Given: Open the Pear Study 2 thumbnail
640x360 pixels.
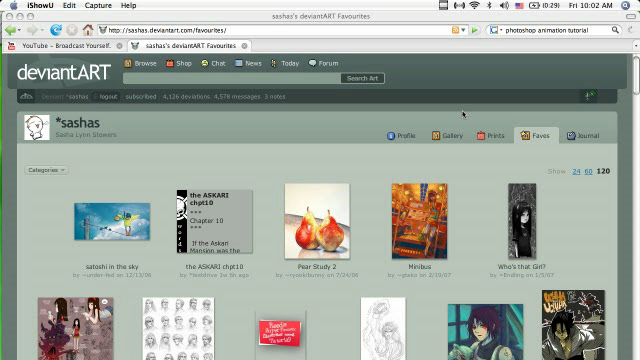Looking at the screenshot, I should [x=317, y=221].
